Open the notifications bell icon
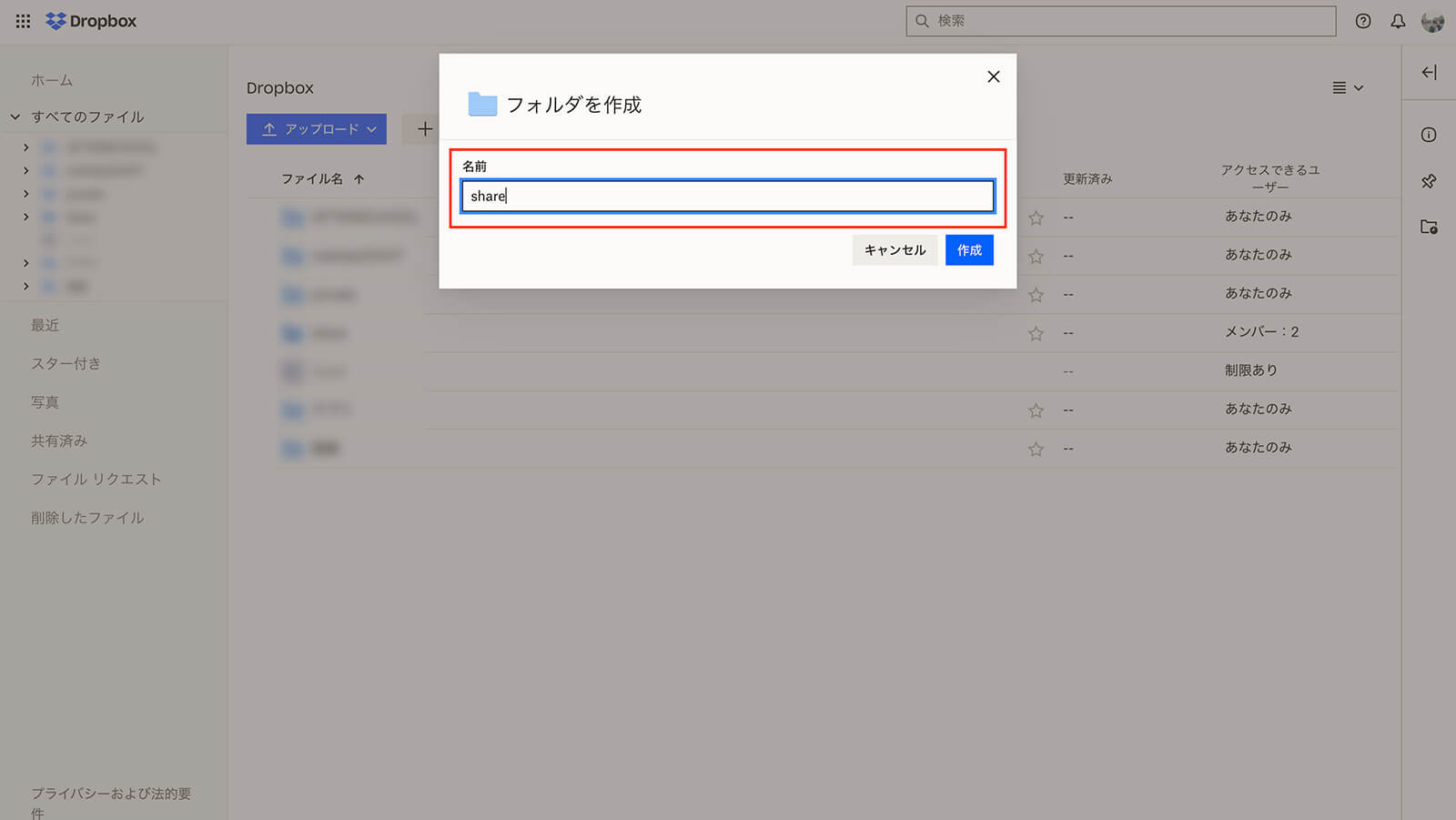The width and height of the screenshot is (1456, 820). pos(1398,21)
